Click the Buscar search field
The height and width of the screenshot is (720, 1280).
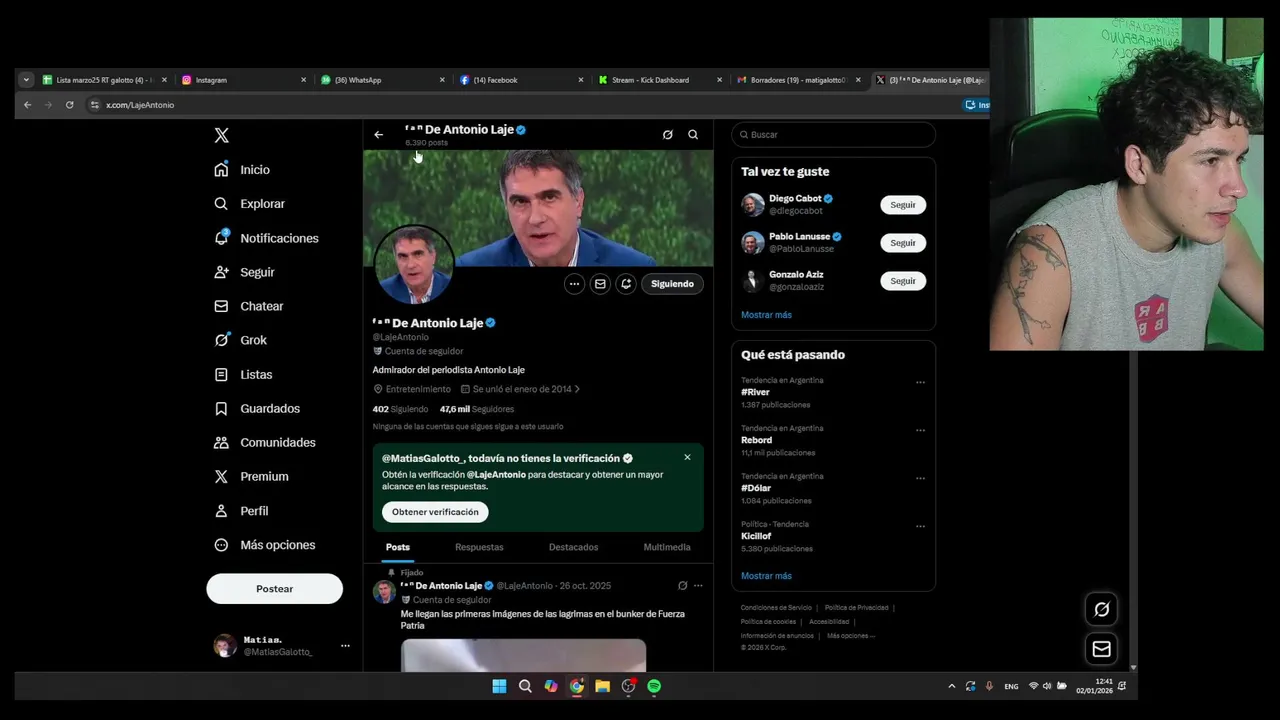(x=833, y=134)
